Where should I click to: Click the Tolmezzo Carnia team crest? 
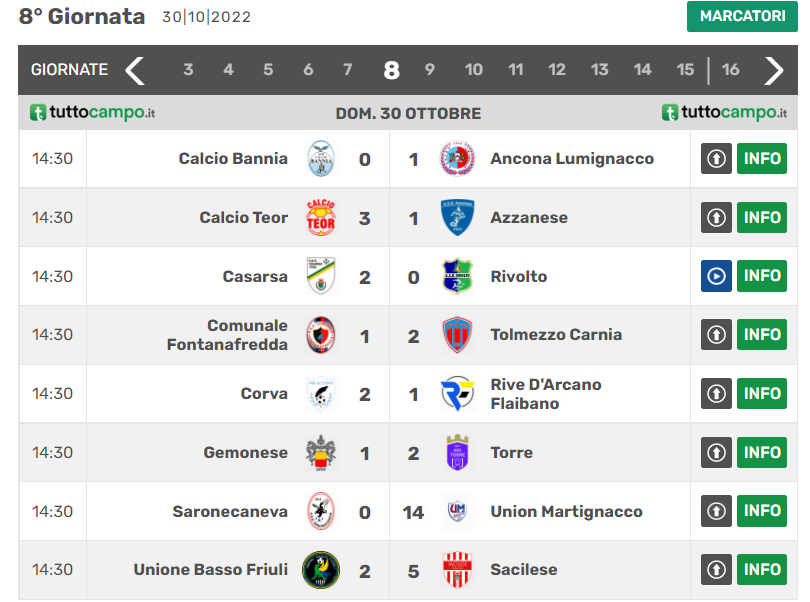click(x=457, y=335)
